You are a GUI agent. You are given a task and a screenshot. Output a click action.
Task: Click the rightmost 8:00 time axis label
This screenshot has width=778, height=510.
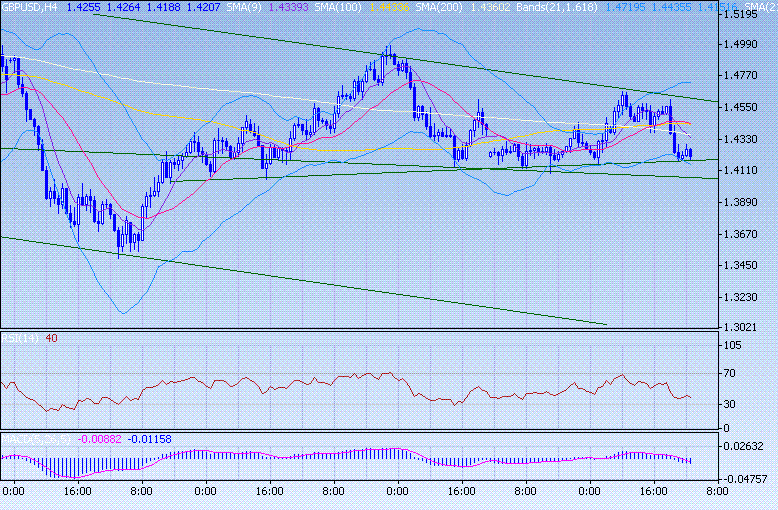point(715,492)
